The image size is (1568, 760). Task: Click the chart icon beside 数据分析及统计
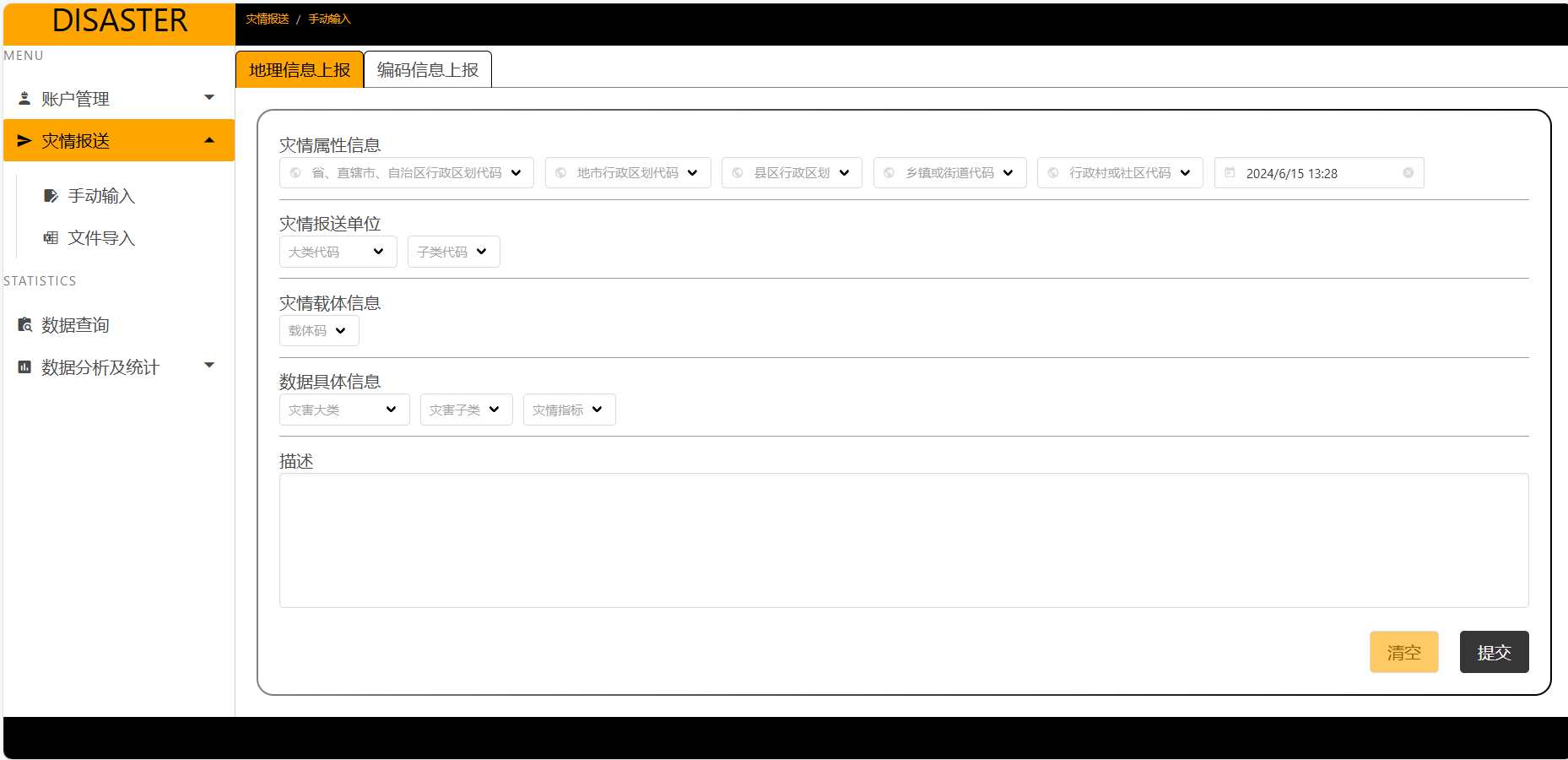click(24, 367)
